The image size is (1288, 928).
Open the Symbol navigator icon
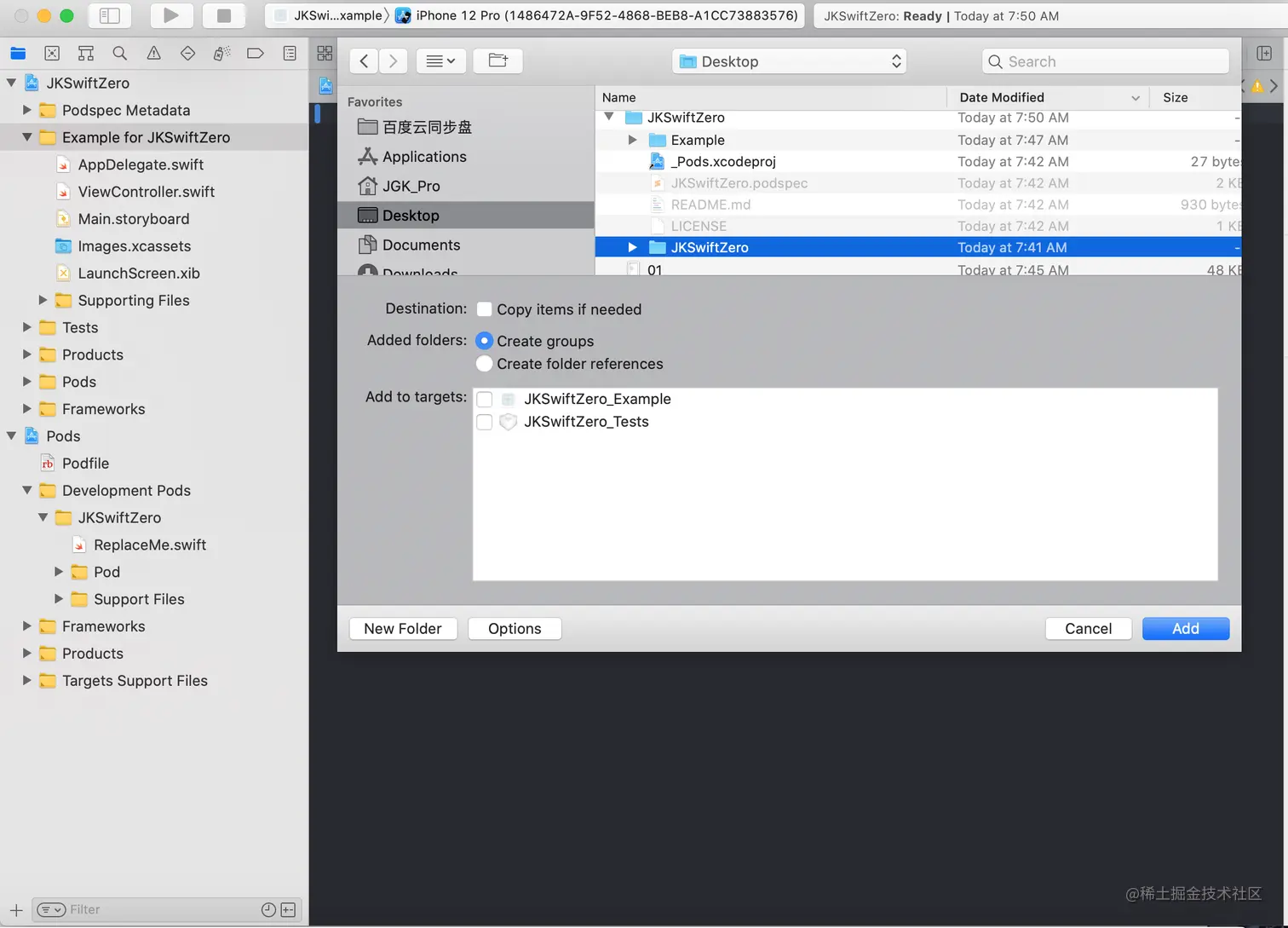click(86, 54)
